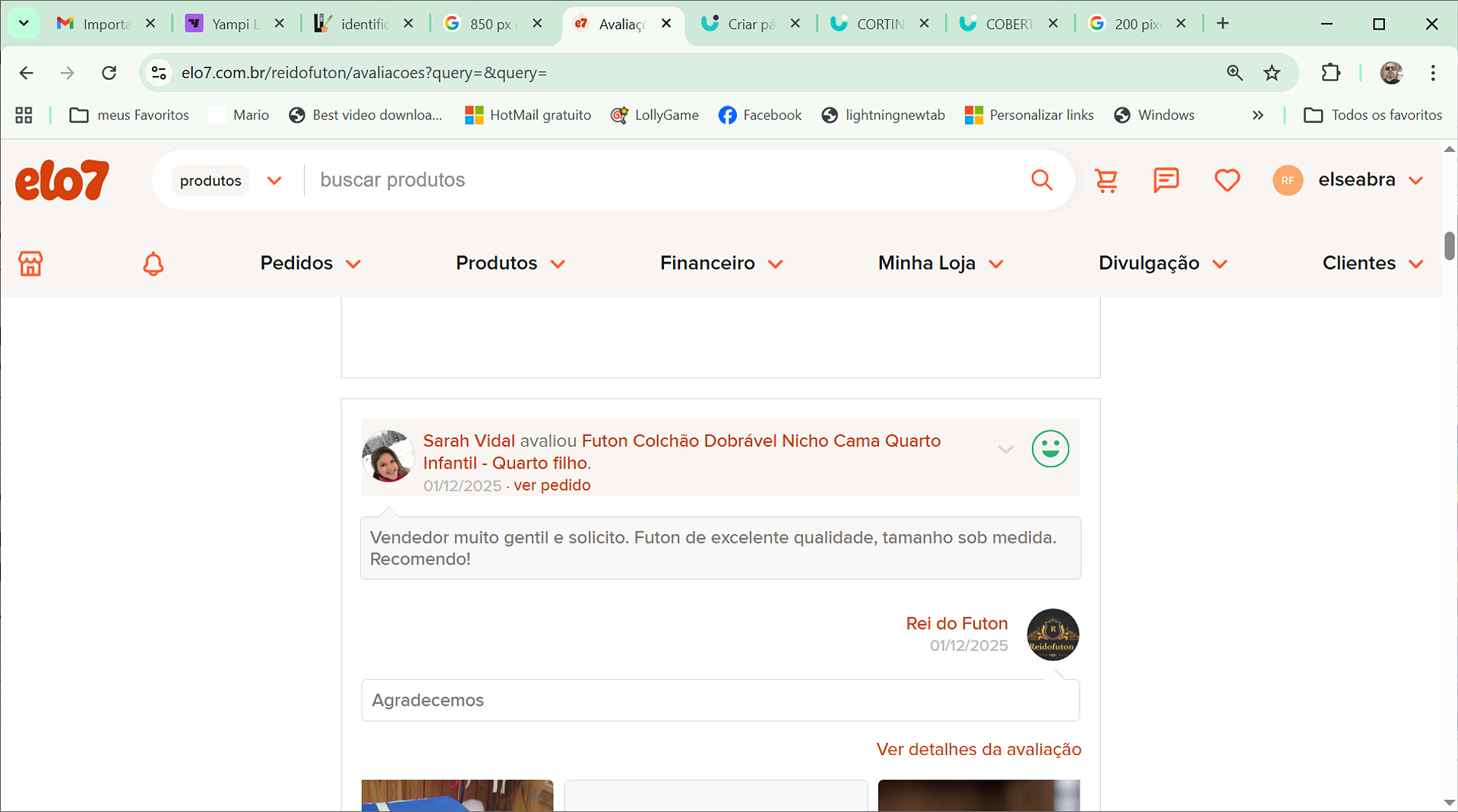
Task: Click the green smiley rating icon
Action: (1050, 449)
